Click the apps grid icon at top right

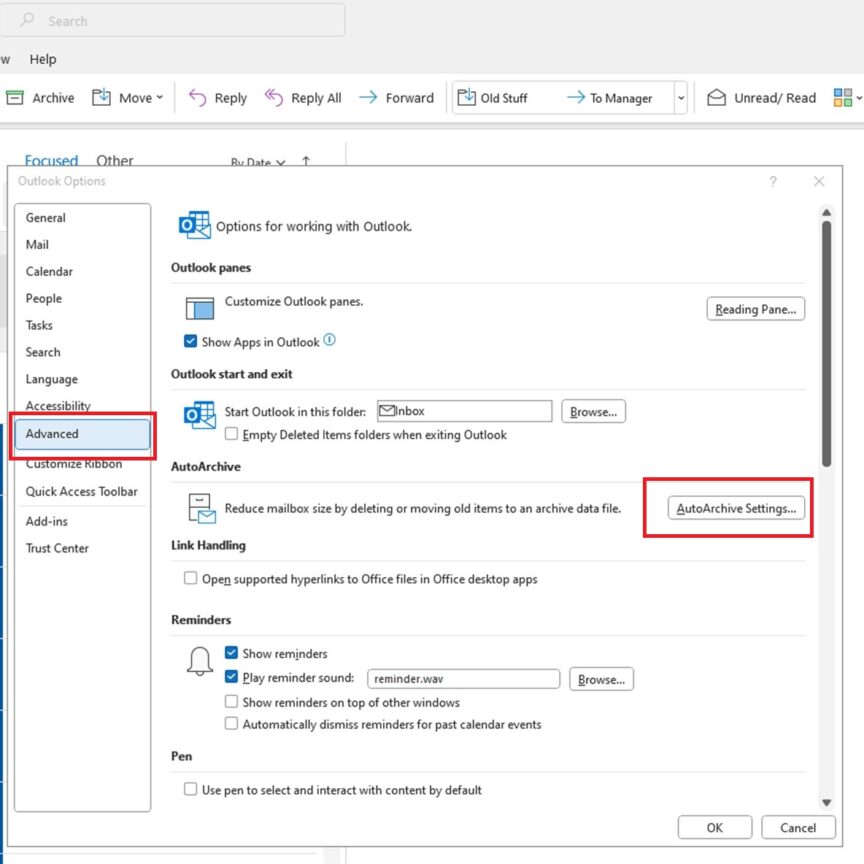point(845,97)
